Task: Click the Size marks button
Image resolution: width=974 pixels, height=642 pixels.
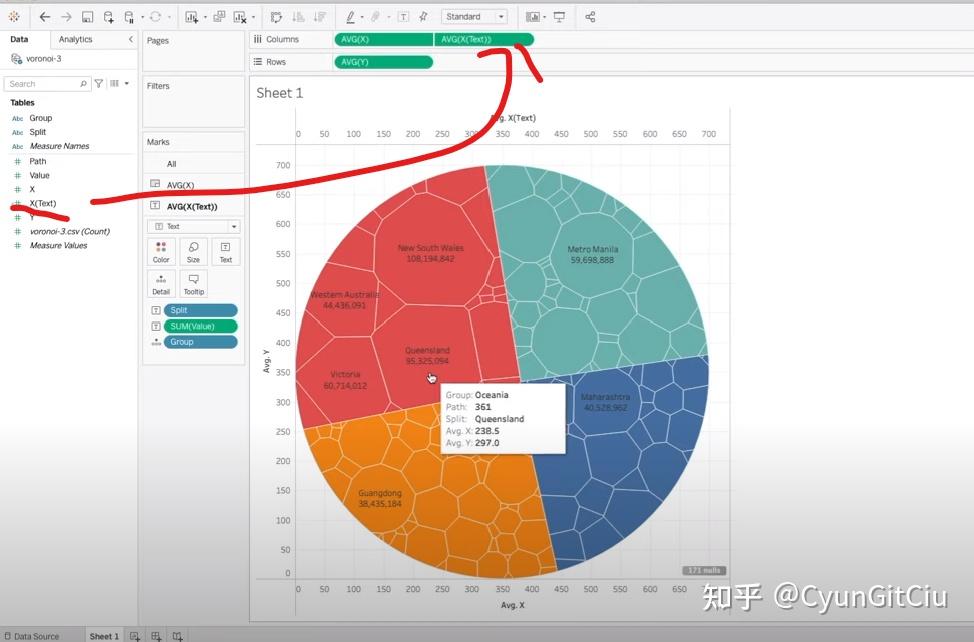Action: coord(193,252)
